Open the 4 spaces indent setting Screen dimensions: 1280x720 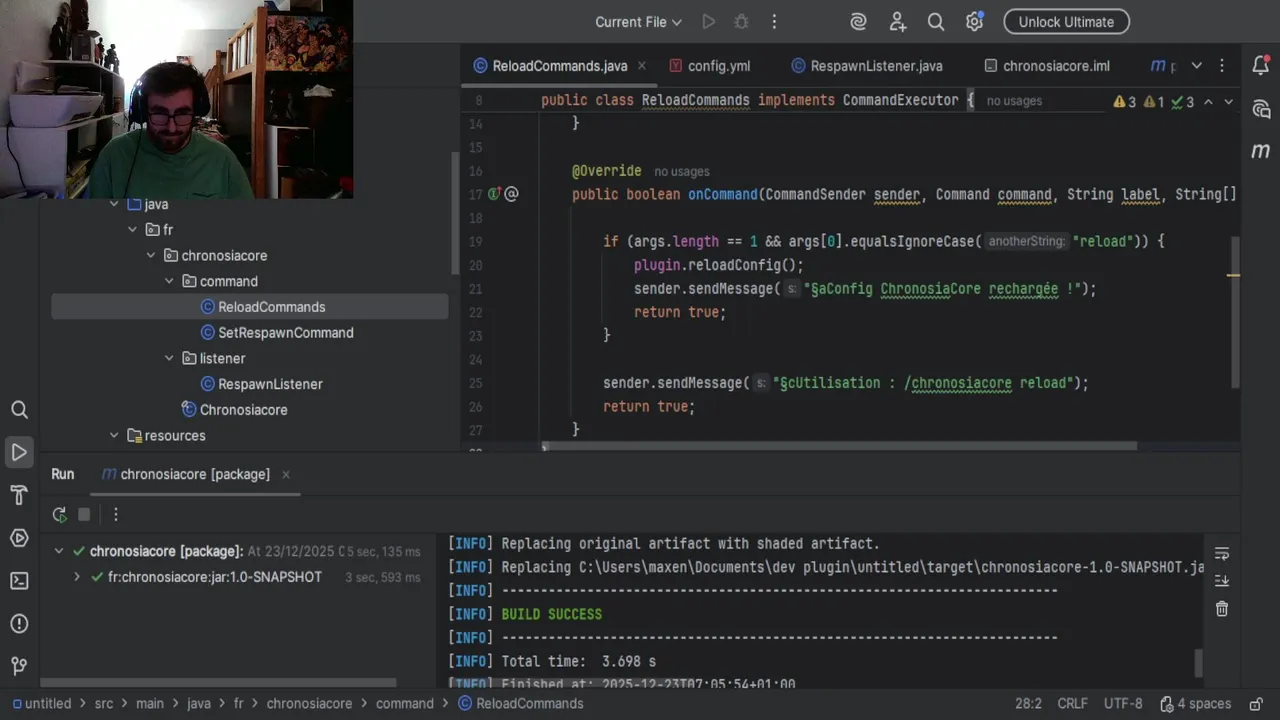click(x=1195, y=703)
